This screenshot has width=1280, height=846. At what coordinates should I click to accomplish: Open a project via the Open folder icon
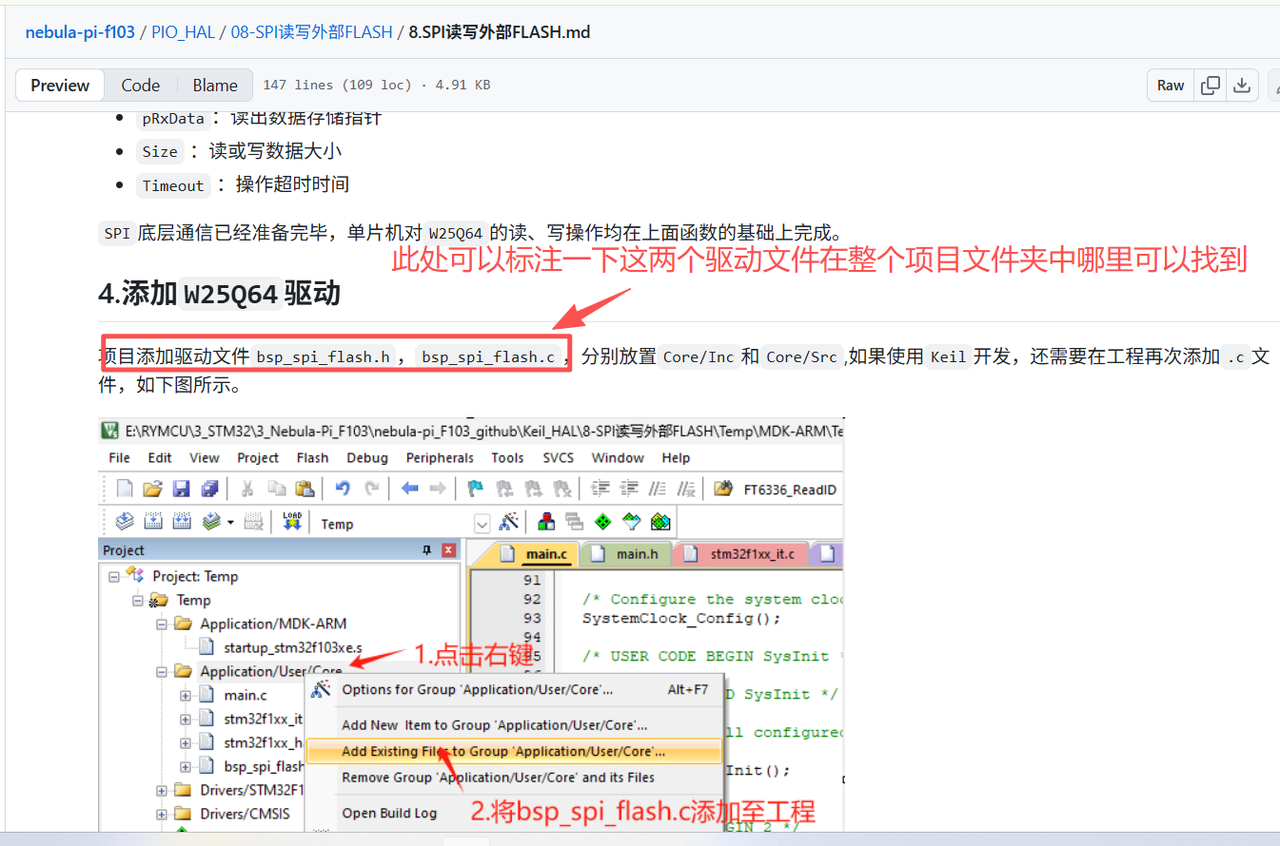click(152, 487)
